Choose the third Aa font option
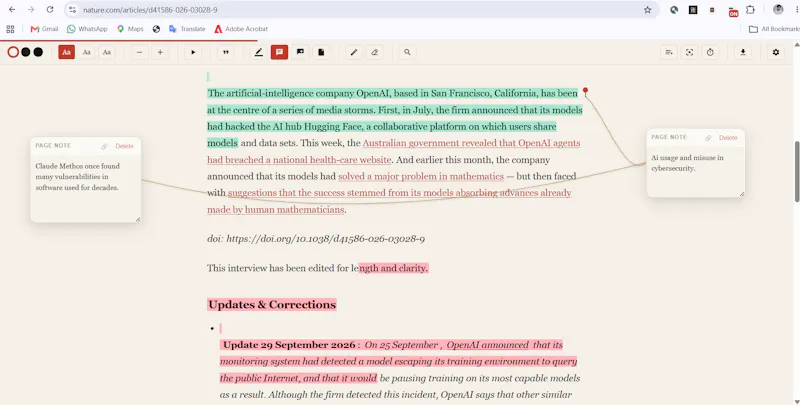800x405 pixels. tap(106, 52)
